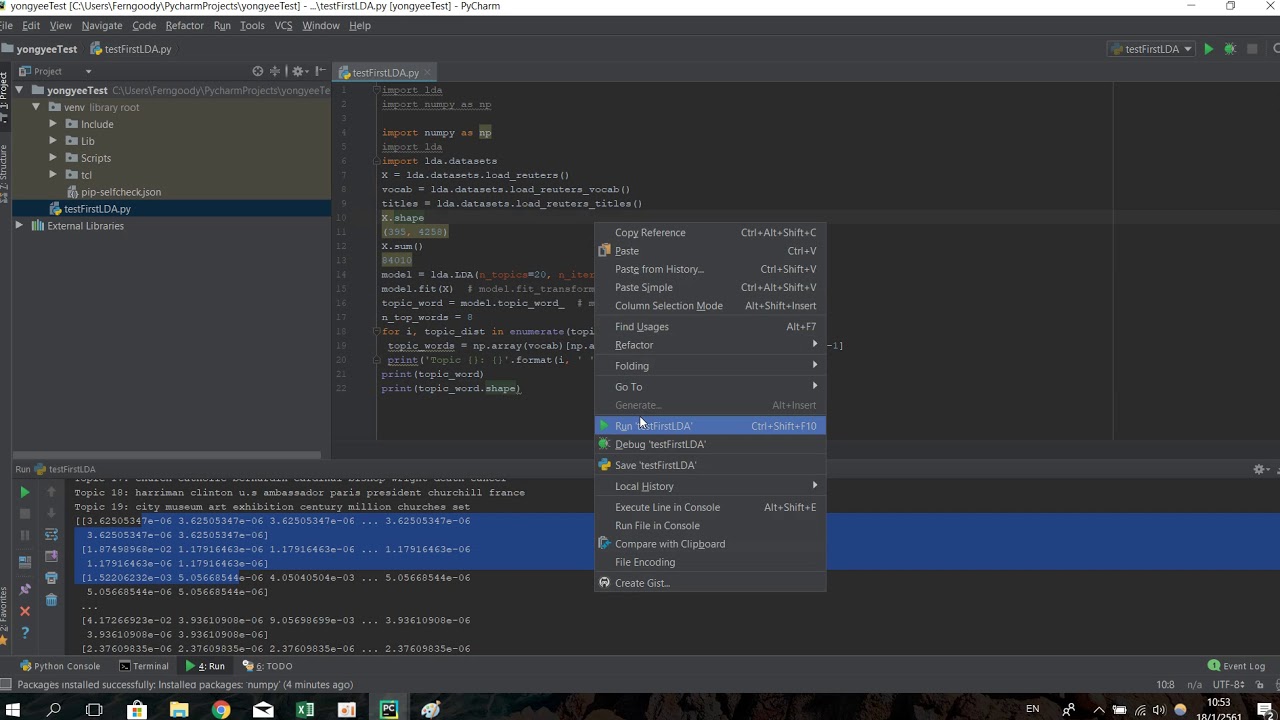Open Excel from the Windows taskbar

click(305, 710)
